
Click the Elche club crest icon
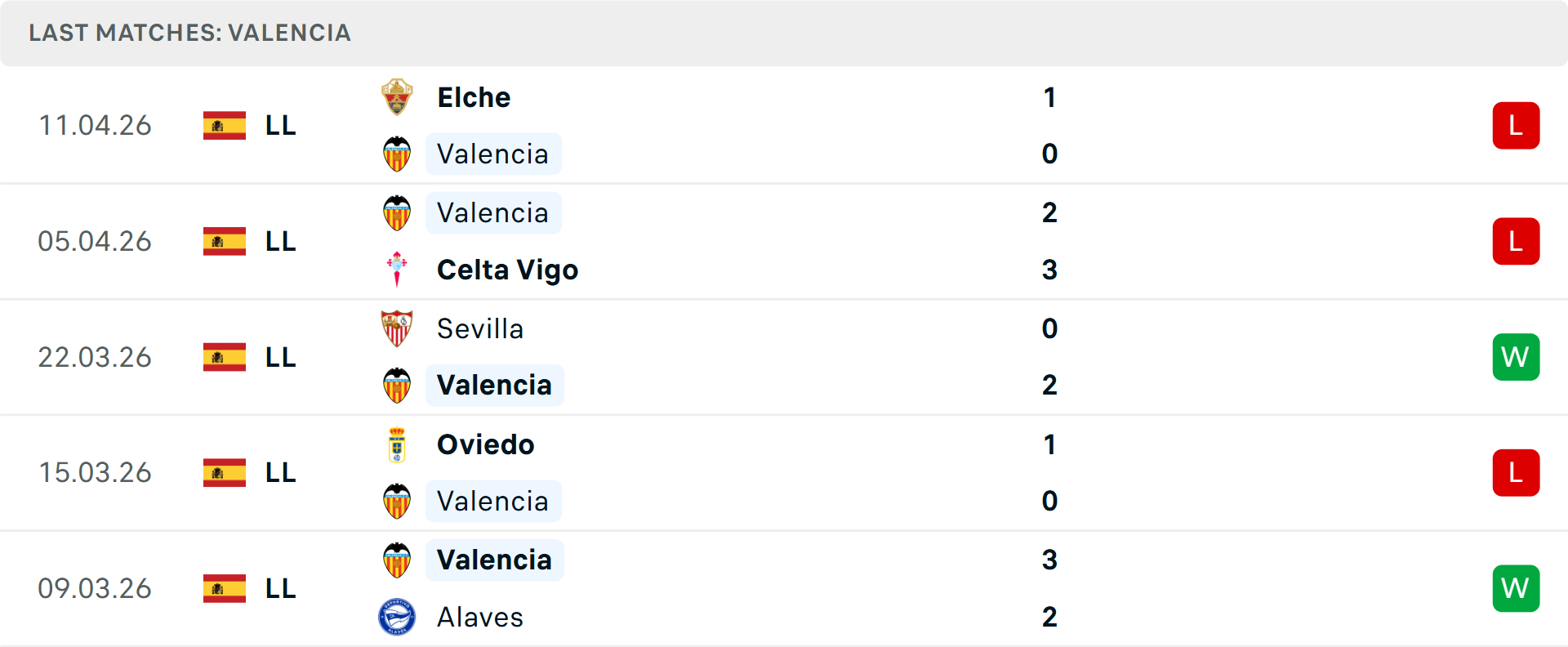click(x=397, y=97)
